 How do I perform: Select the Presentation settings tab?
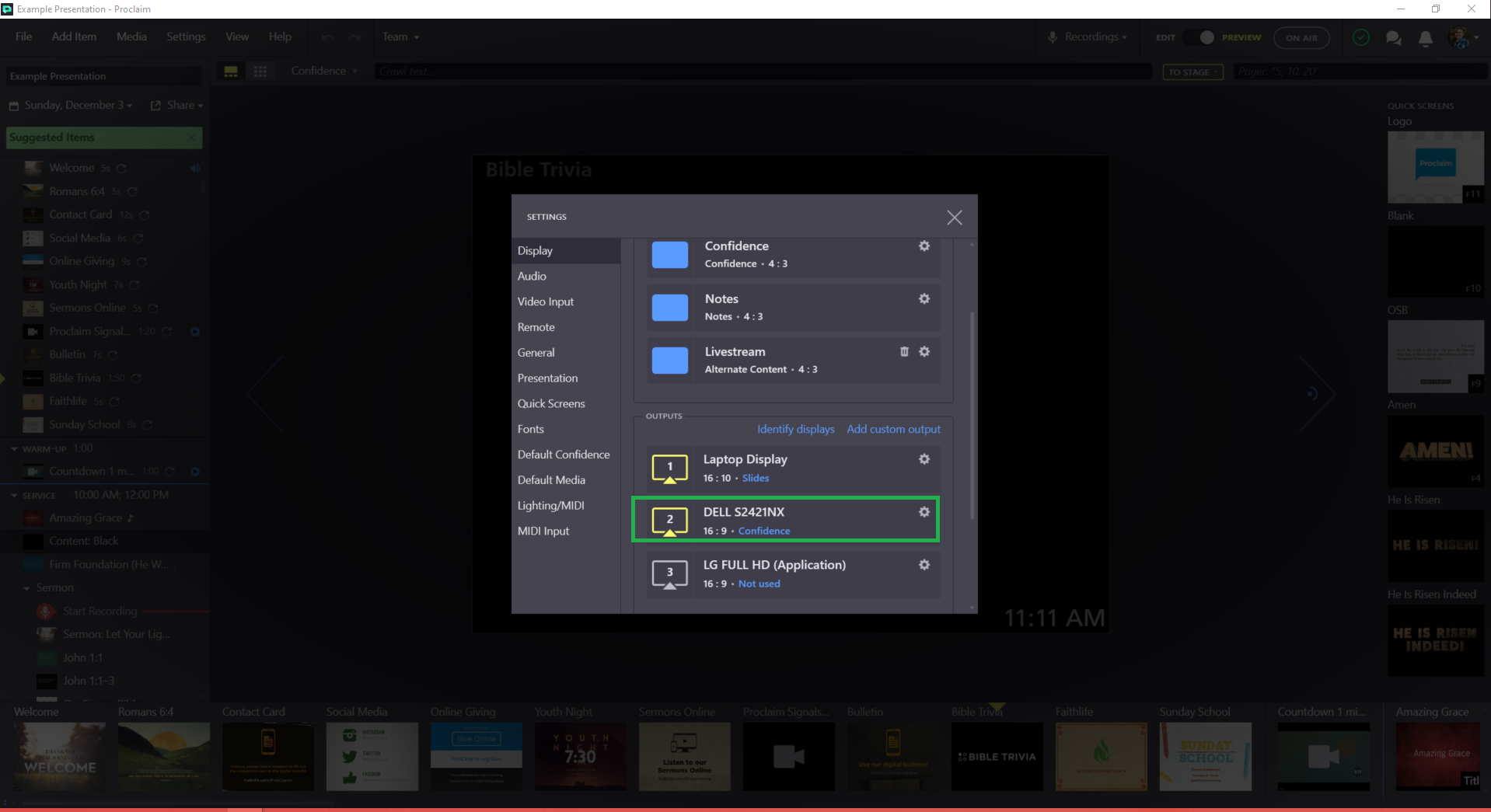pos(566,378)
